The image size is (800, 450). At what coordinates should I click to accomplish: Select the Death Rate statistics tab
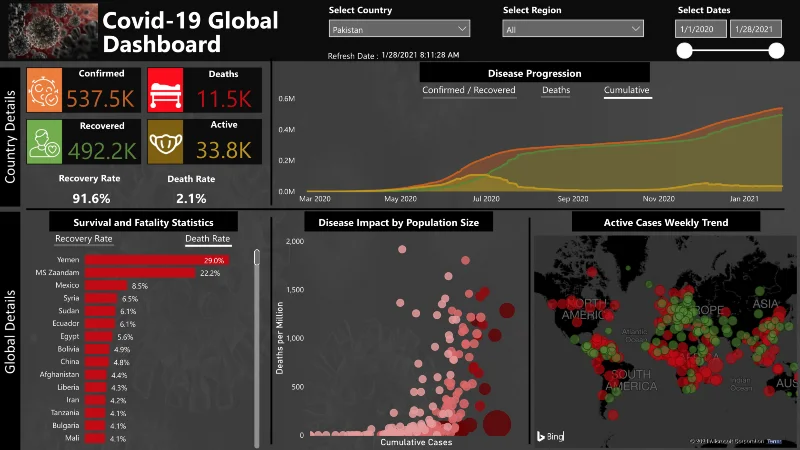208,239
